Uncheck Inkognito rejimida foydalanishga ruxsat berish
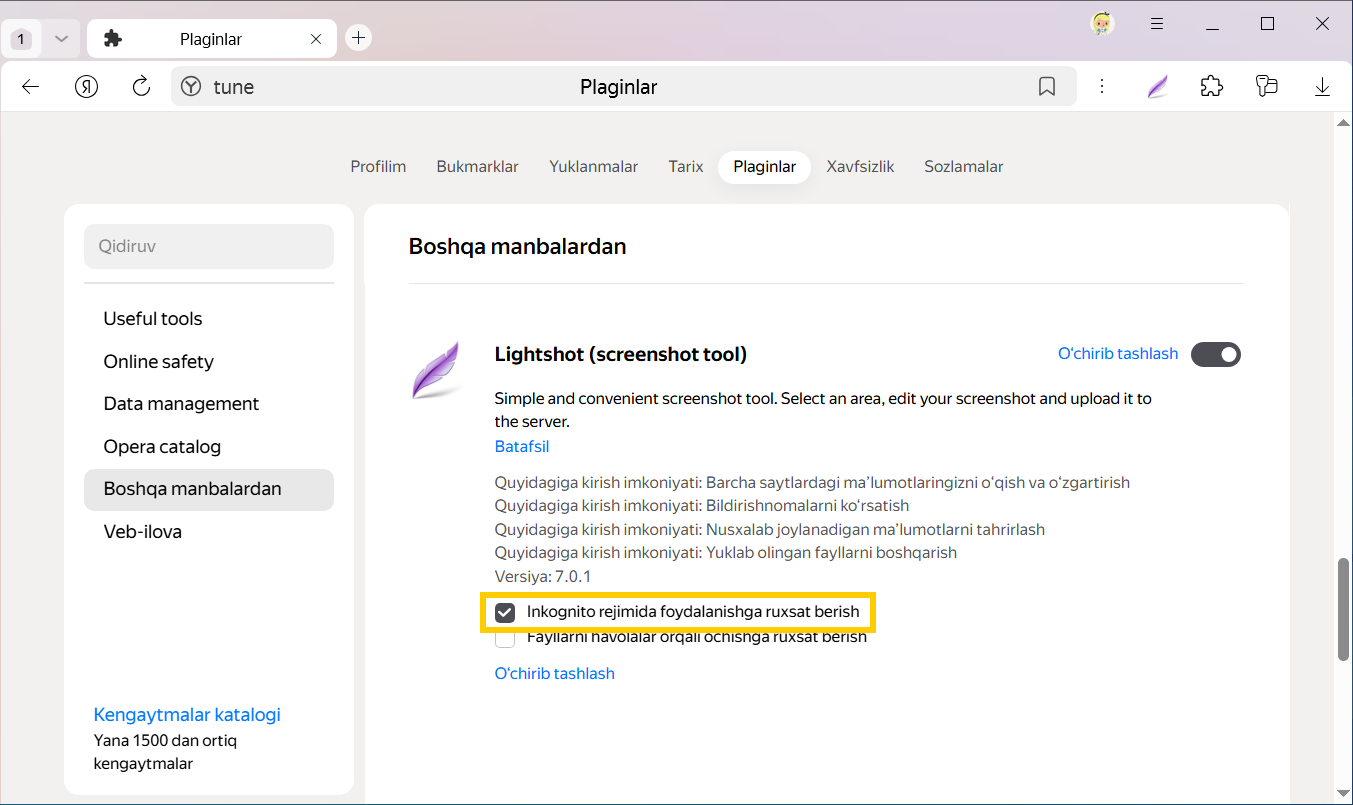The width and height of the screenshot is (1353, 805). 505,612
